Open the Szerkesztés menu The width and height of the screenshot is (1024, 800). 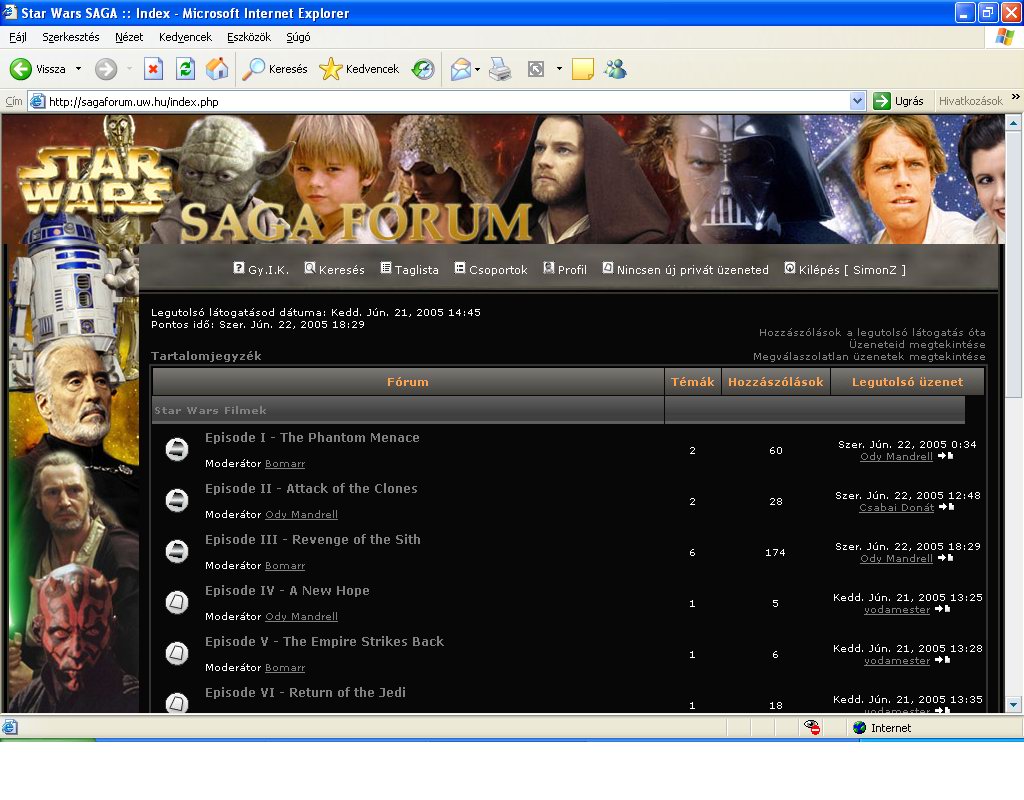pos(71,37)
